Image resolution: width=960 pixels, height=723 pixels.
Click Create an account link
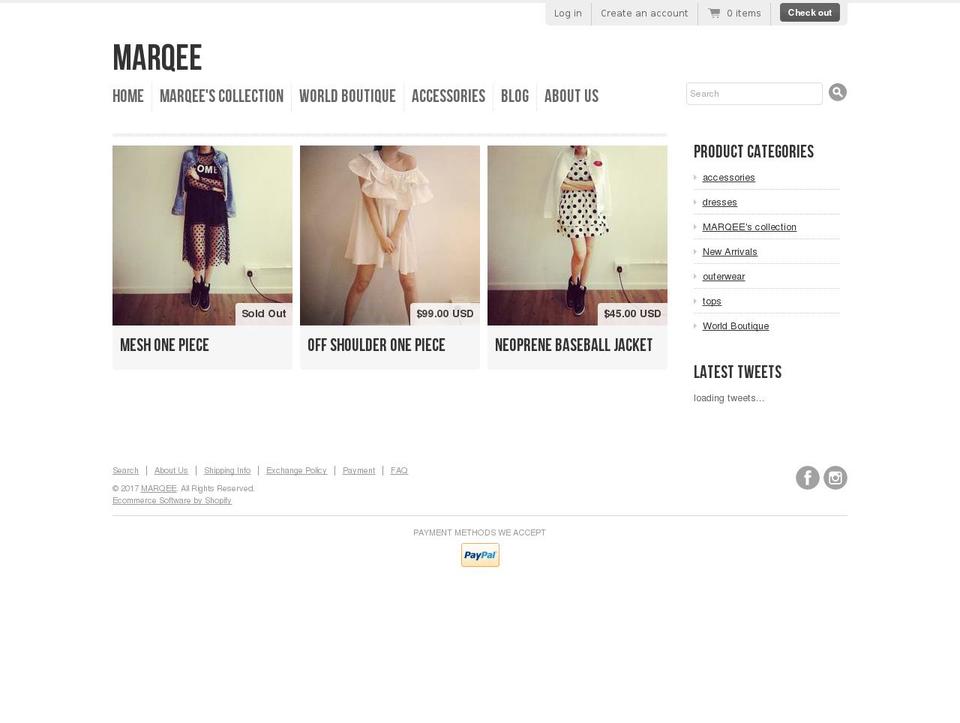(x=644, y=13)
